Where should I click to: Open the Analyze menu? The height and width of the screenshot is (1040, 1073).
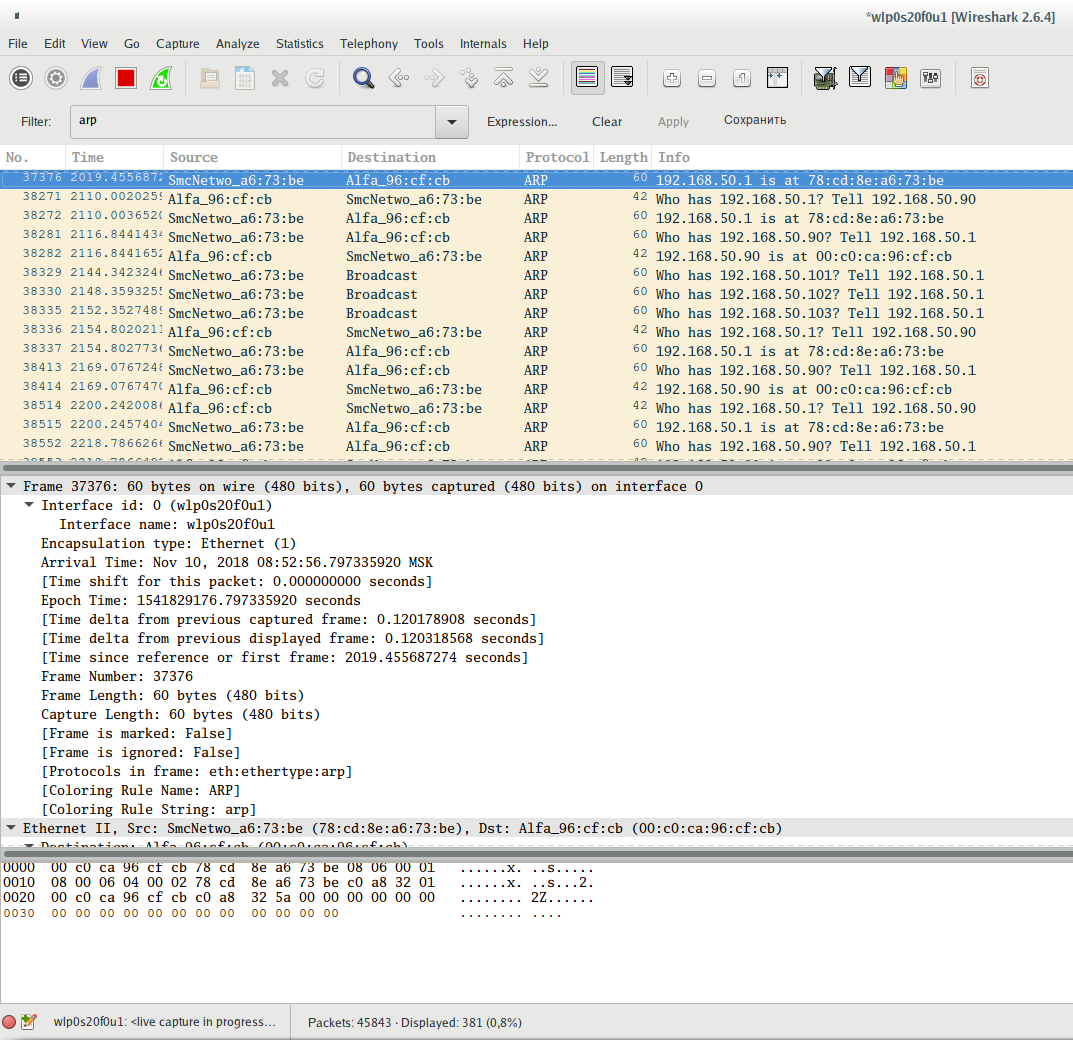(237, 44)
